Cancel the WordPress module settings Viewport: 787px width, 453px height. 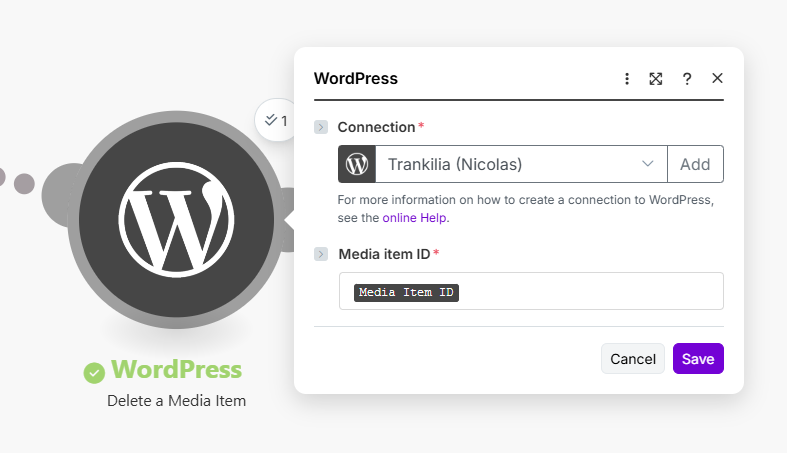633,359
